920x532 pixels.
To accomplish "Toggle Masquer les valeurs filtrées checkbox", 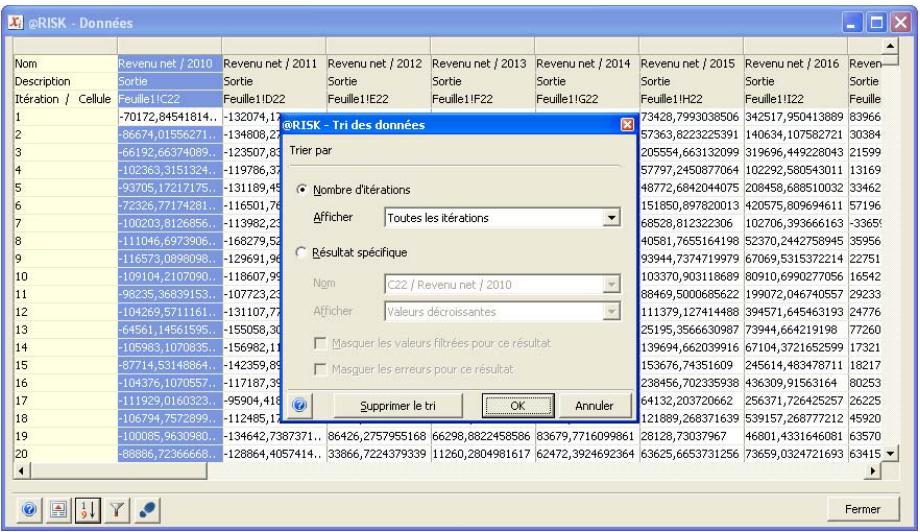I will (321, 345).
